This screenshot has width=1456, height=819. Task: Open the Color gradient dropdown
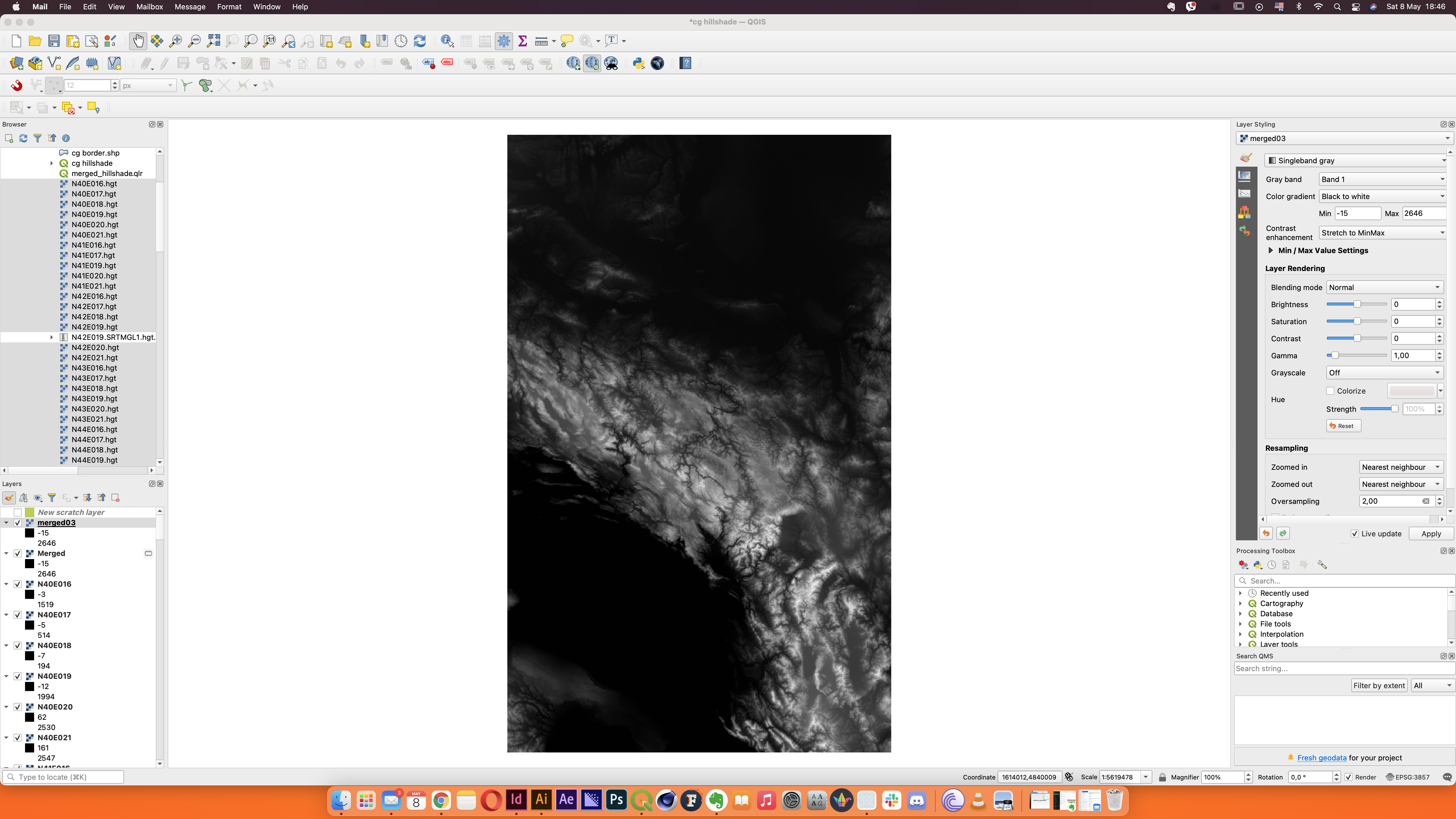tap(1383, 196)
